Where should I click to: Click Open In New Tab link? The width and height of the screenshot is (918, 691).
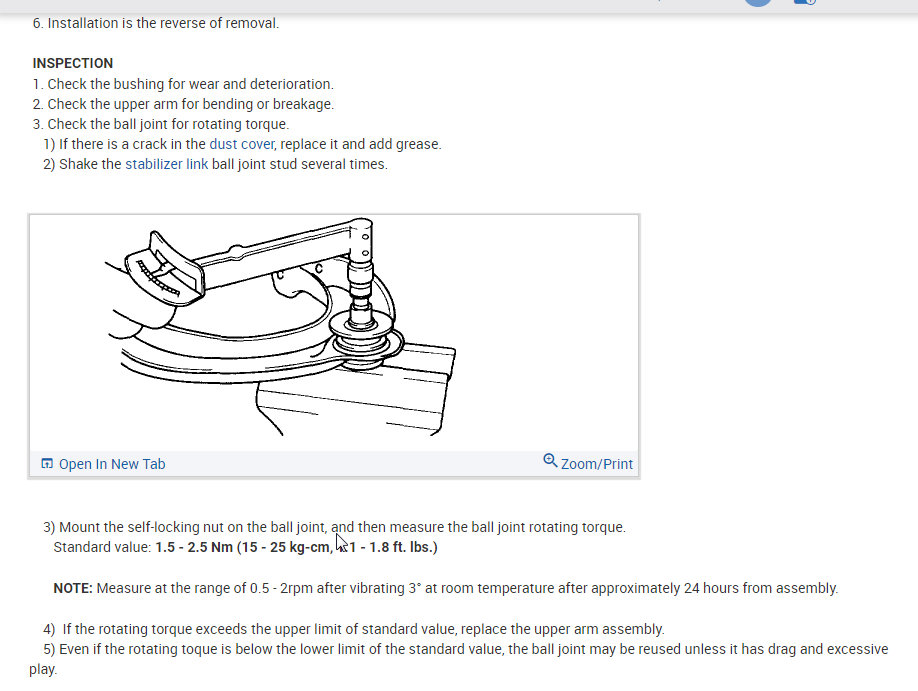(112, 464)
